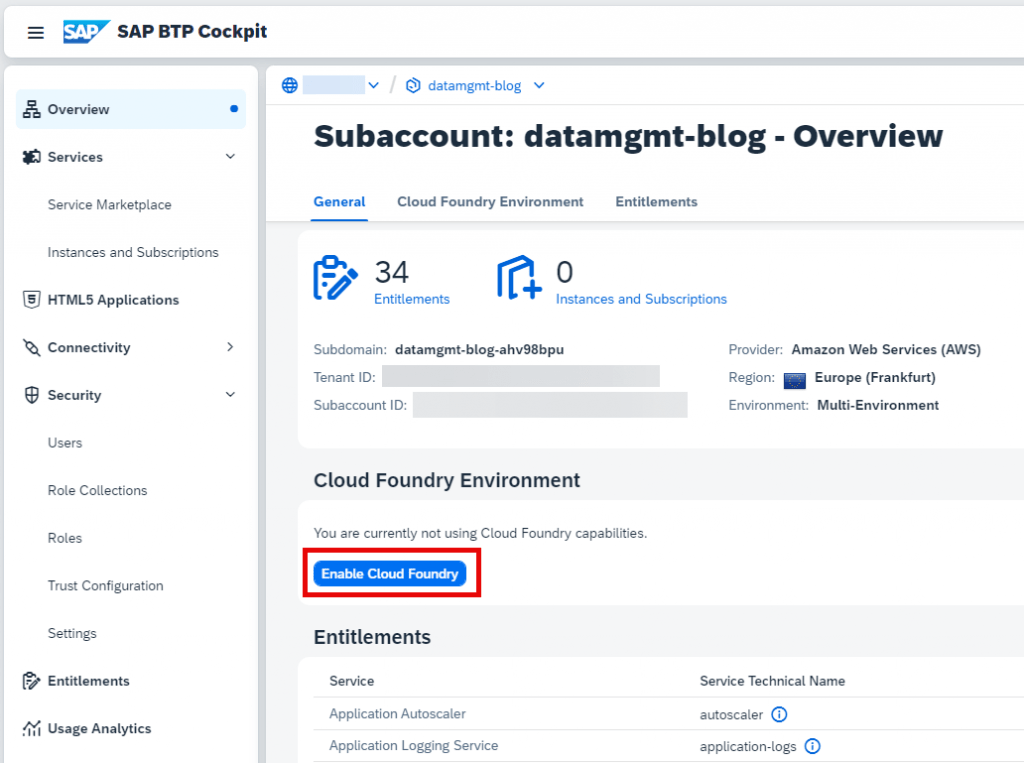The image size is (1024, 763).
Task: Click the Security shield icon
Action: [x=31, y=395]
